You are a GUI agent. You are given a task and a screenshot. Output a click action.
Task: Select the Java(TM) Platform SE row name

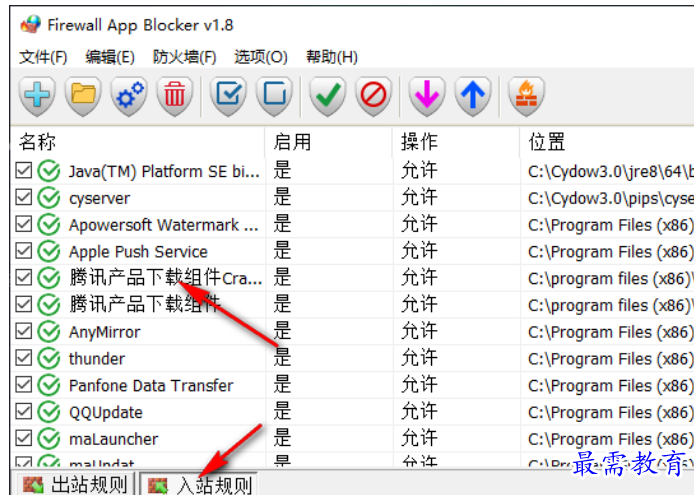coord(164,171)
